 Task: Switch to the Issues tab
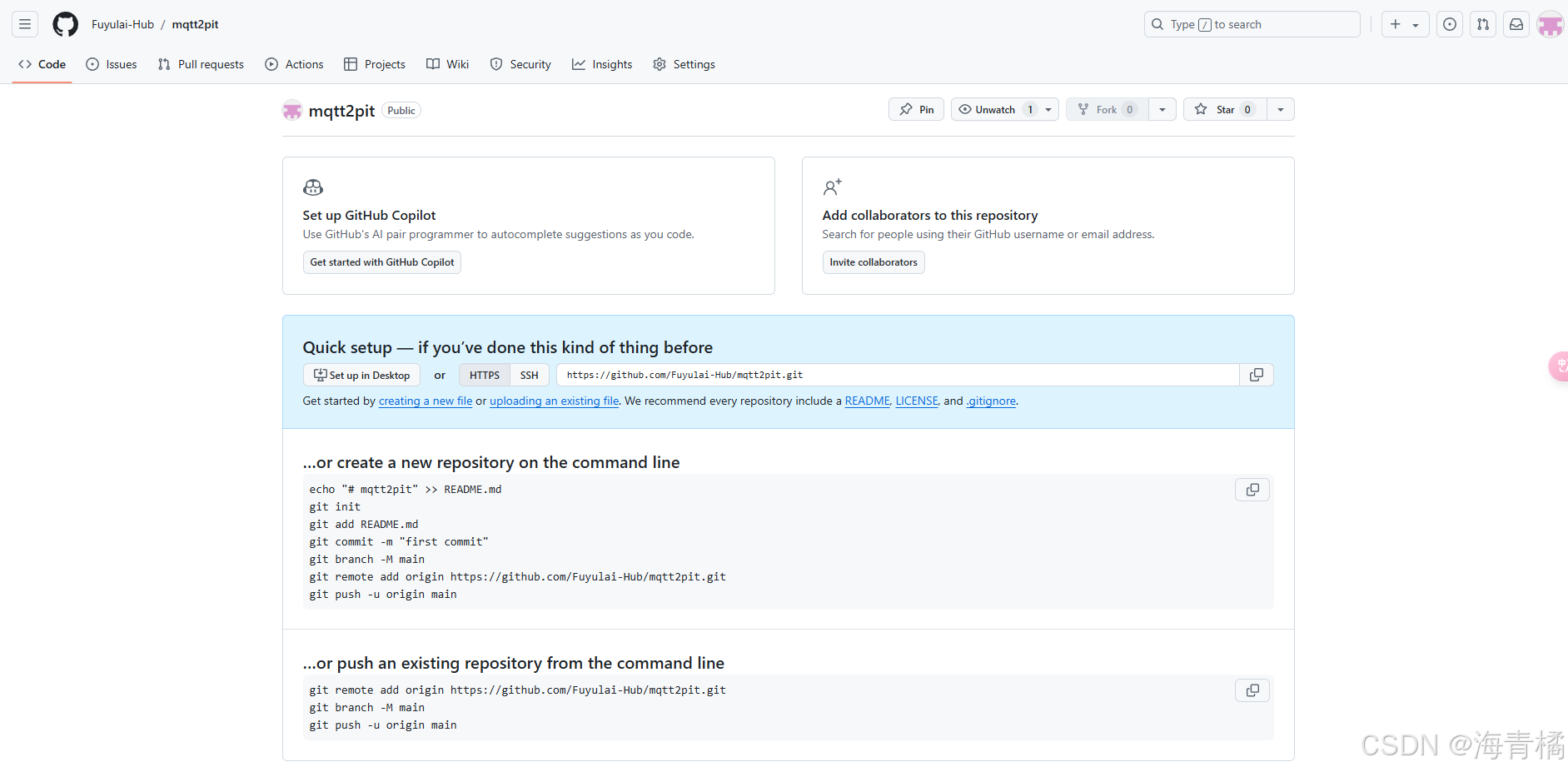112,64
